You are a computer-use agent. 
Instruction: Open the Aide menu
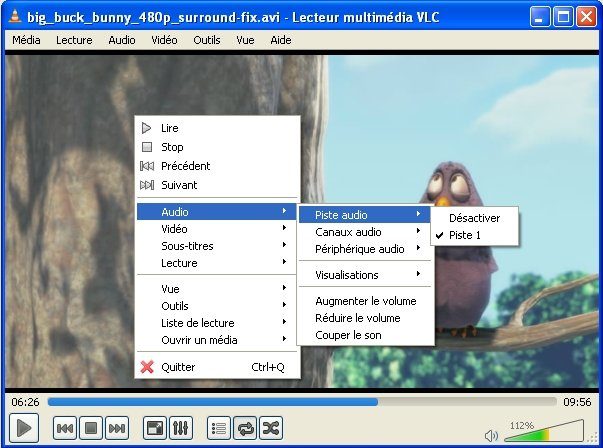point(281,40)
